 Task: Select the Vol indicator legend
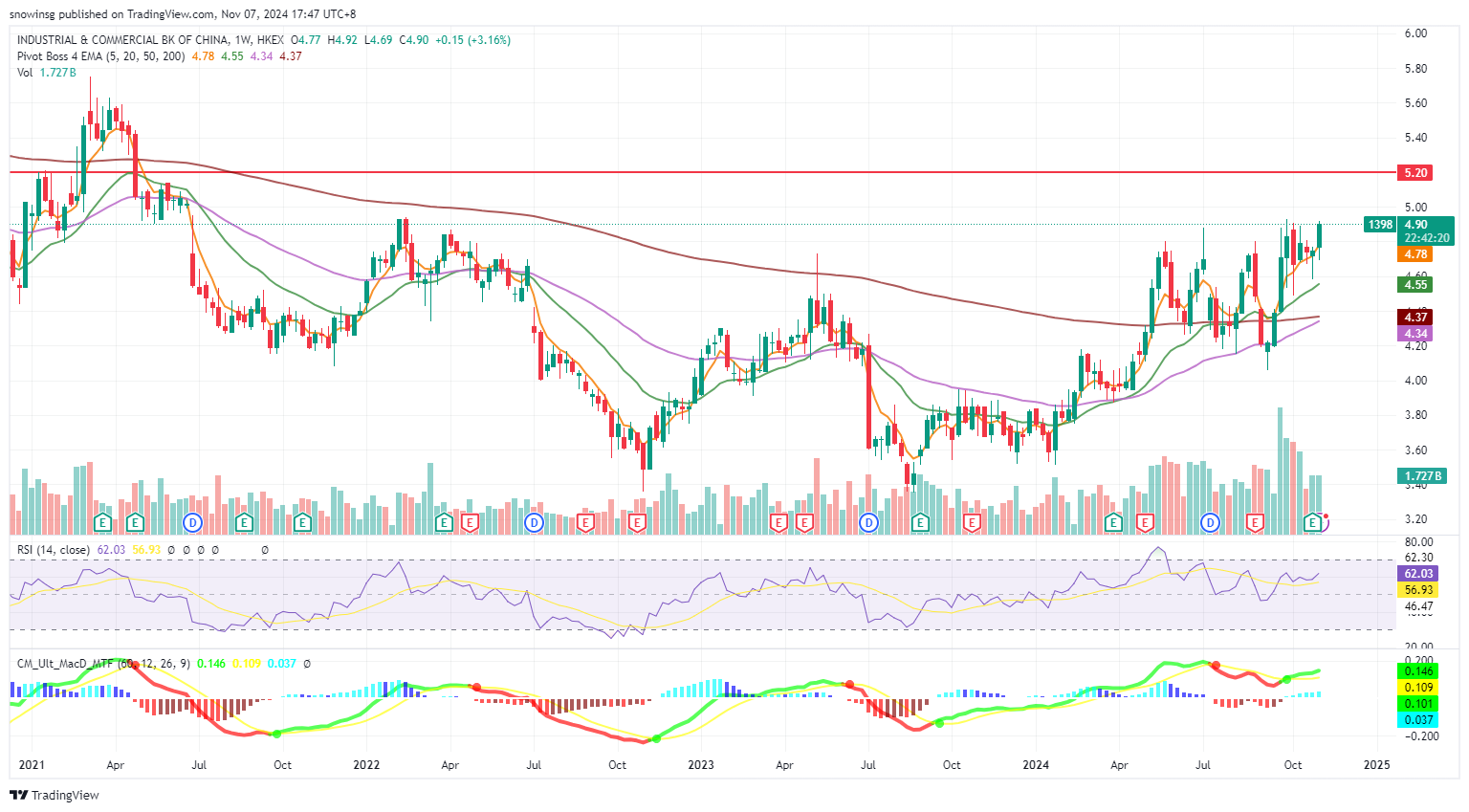(x=25, y=73)
